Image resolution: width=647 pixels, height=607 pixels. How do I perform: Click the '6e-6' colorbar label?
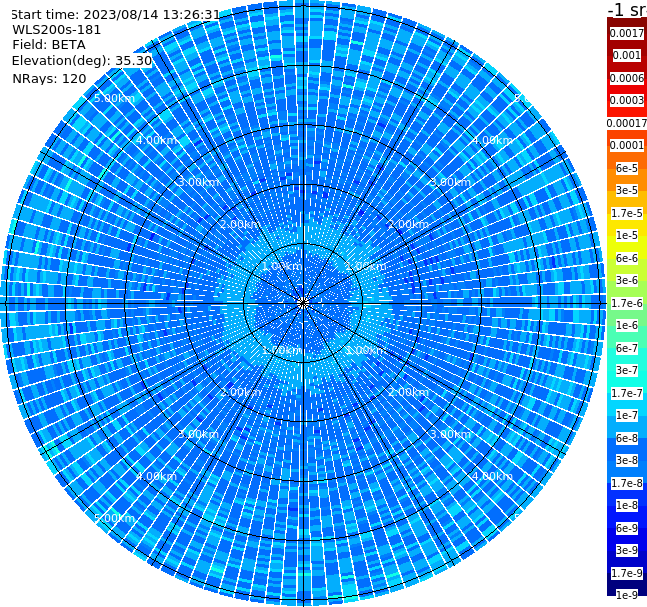click(627, 258)
